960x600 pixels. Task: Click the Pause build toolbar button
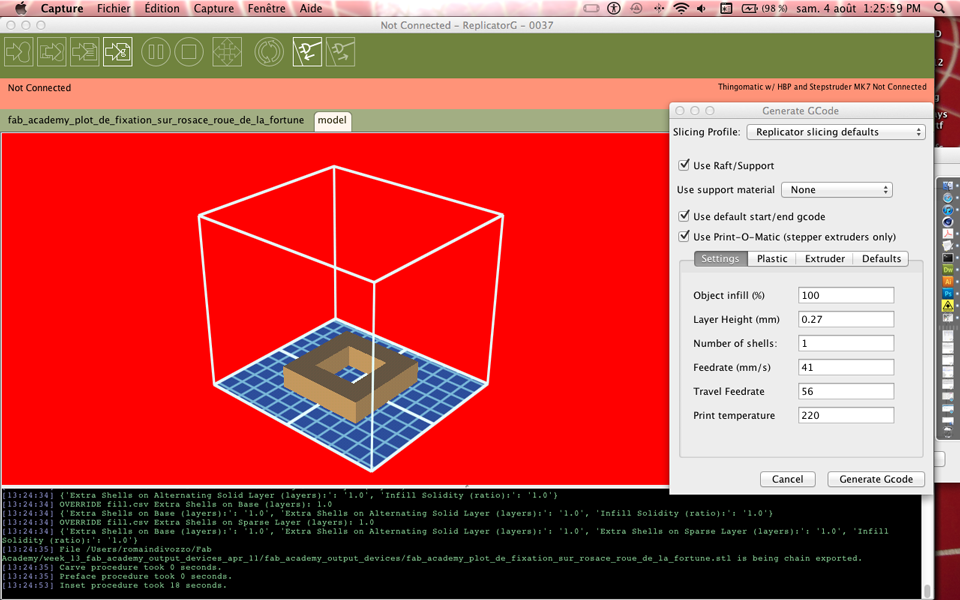pos(156,52)
